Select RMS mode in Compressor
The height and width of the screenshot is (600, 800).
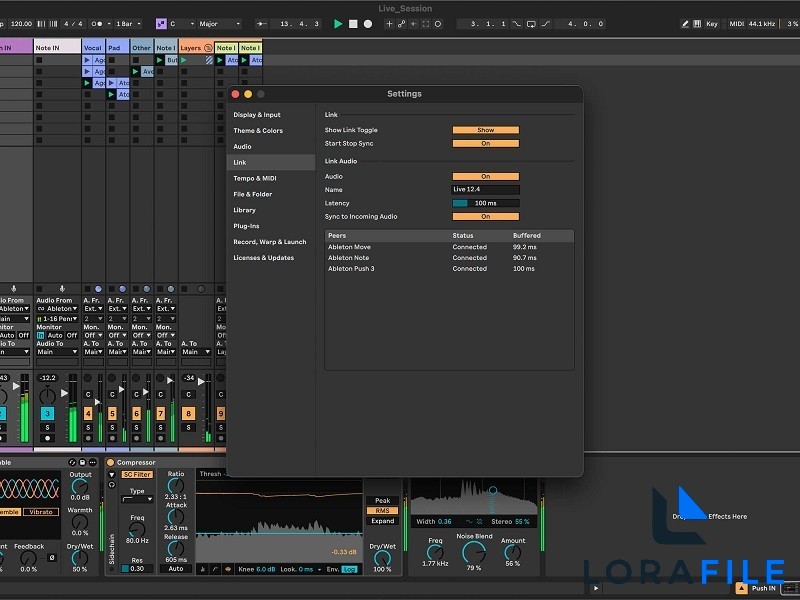pos(383,511)
